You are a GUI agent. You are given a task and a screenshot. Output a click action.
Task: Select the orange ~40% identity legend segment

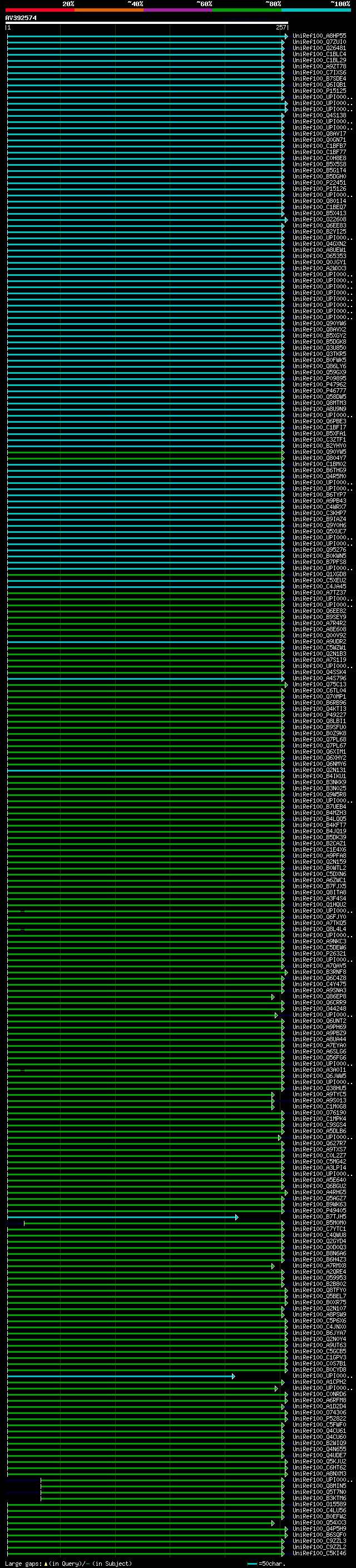pyautogui.click(x=109, y=11)
